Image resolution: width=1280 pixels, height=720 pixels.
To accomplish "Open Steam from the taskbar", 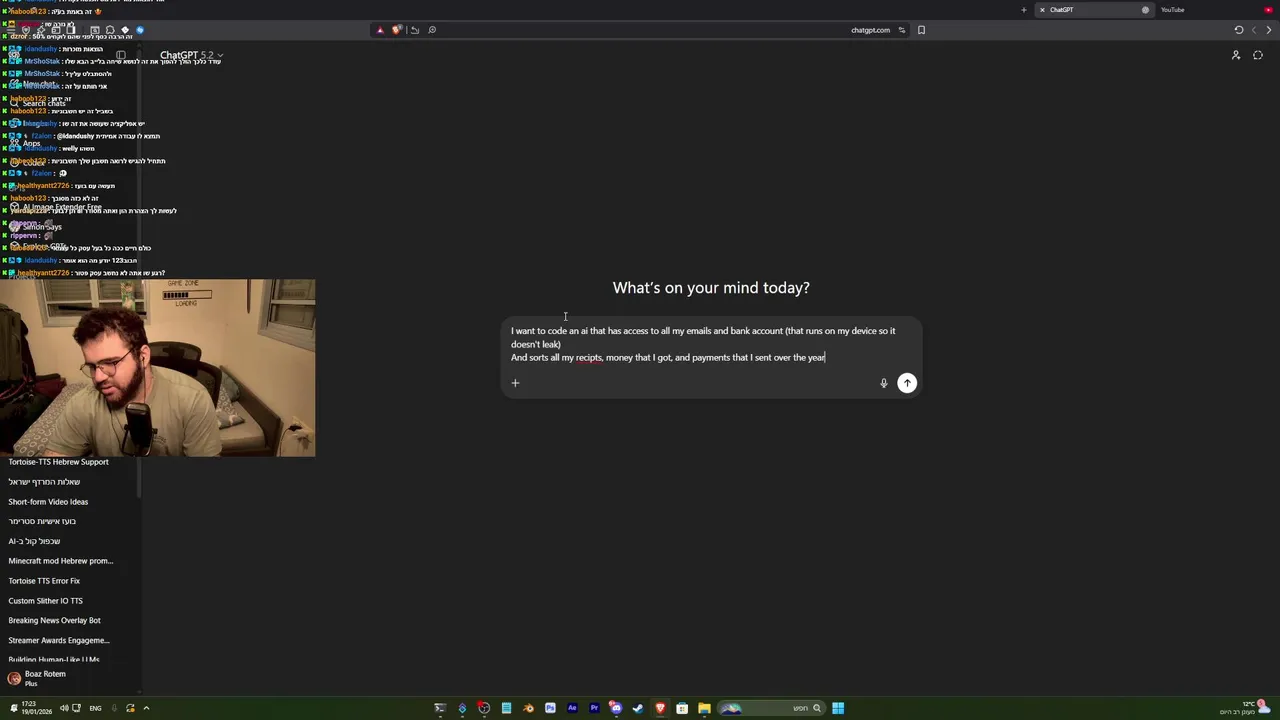I will 638,708.
